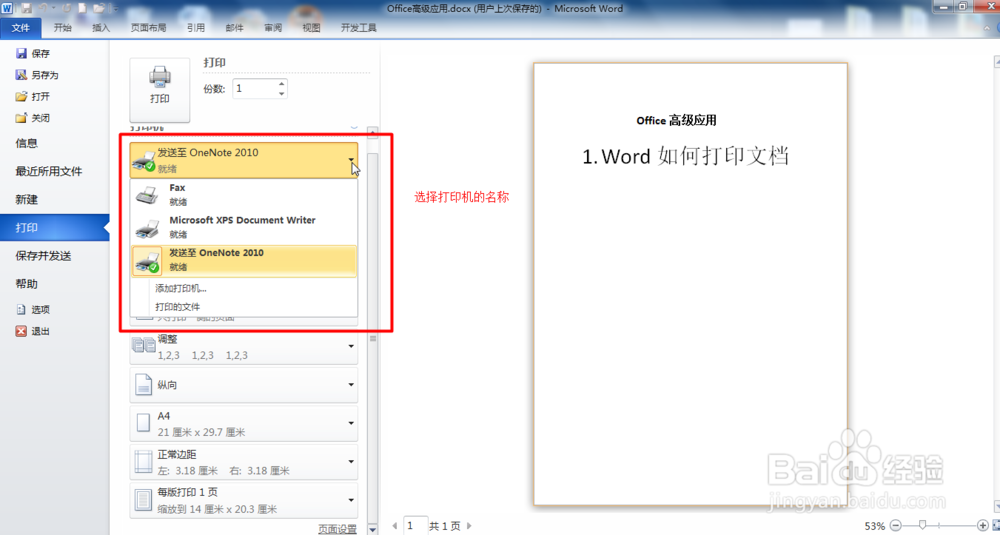Click 打开 (Open) in the sidebar
This screenshot has height=535, width=1000.
[x=33, y=97]
